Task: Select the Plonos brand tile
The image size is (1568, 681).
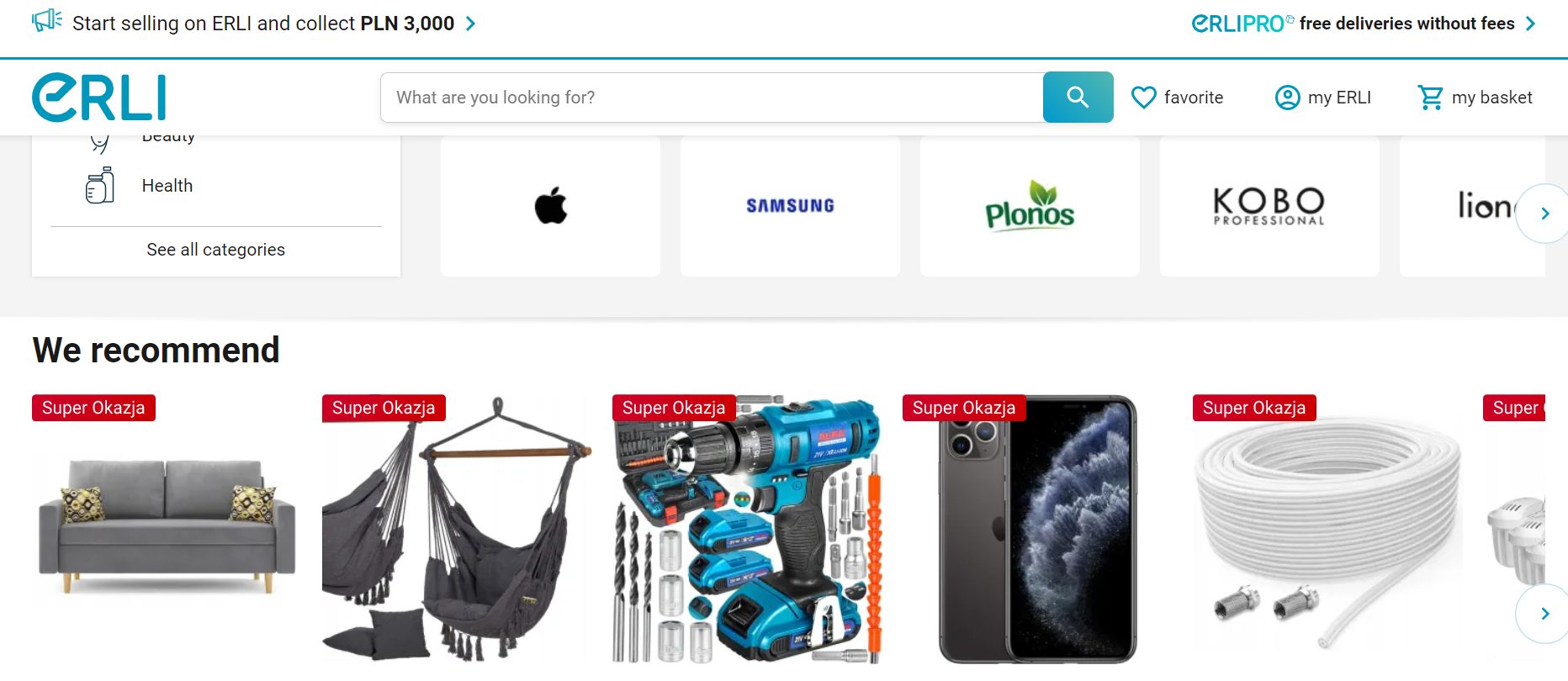Action: click(x=1030, y=206)
